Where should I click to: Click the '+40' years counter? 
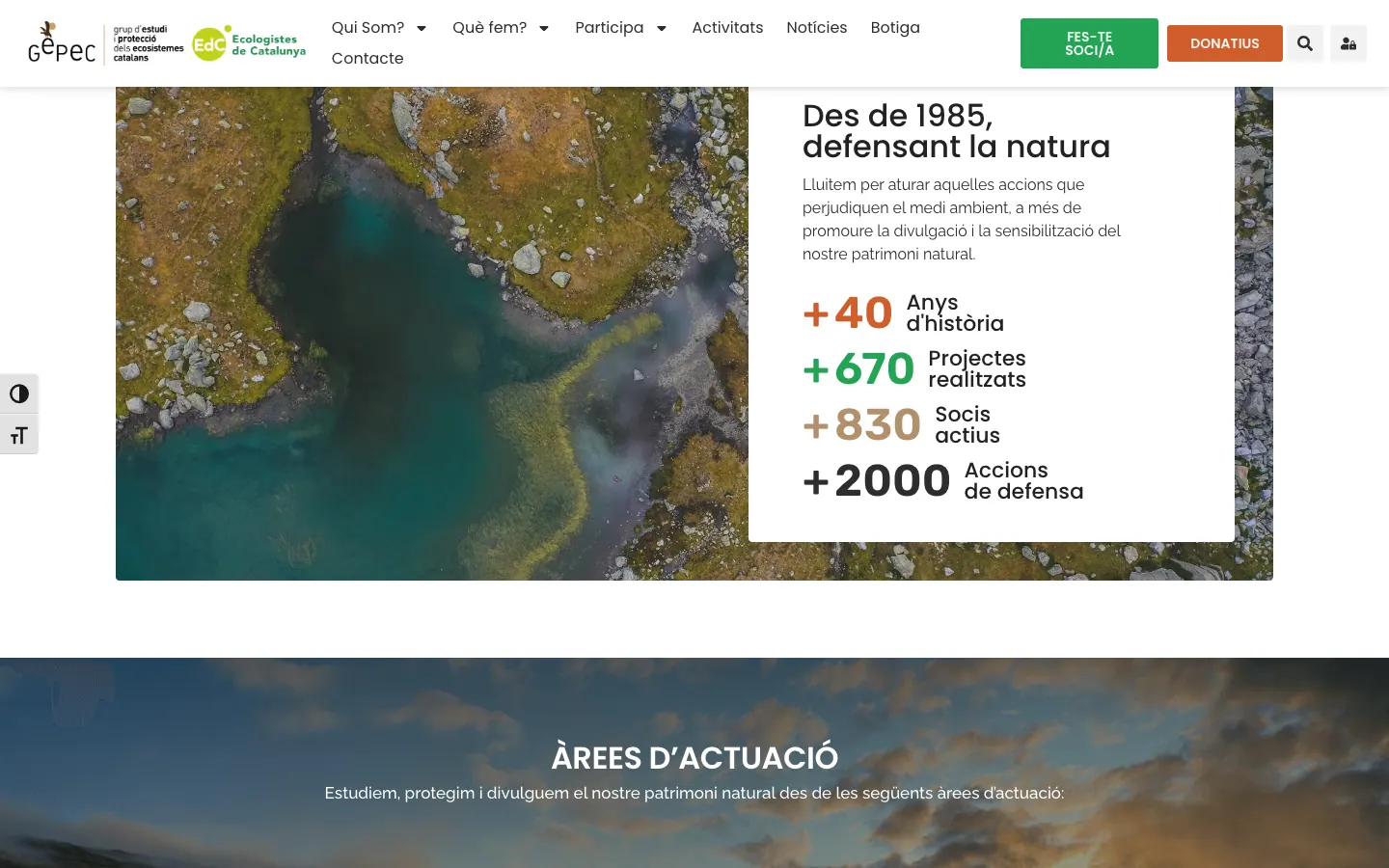tap(848, 313)
